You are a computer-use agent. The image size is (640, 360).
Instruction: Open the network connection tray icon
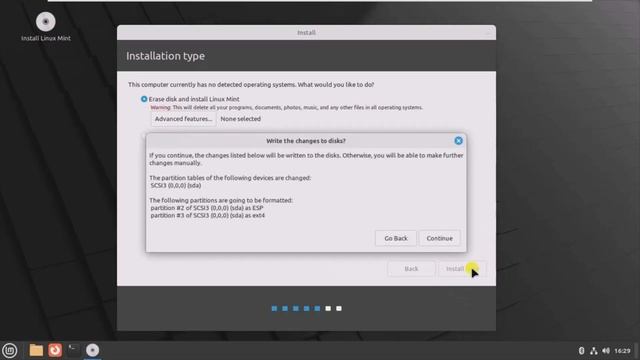pyautogui.click(x=594, y=351)
